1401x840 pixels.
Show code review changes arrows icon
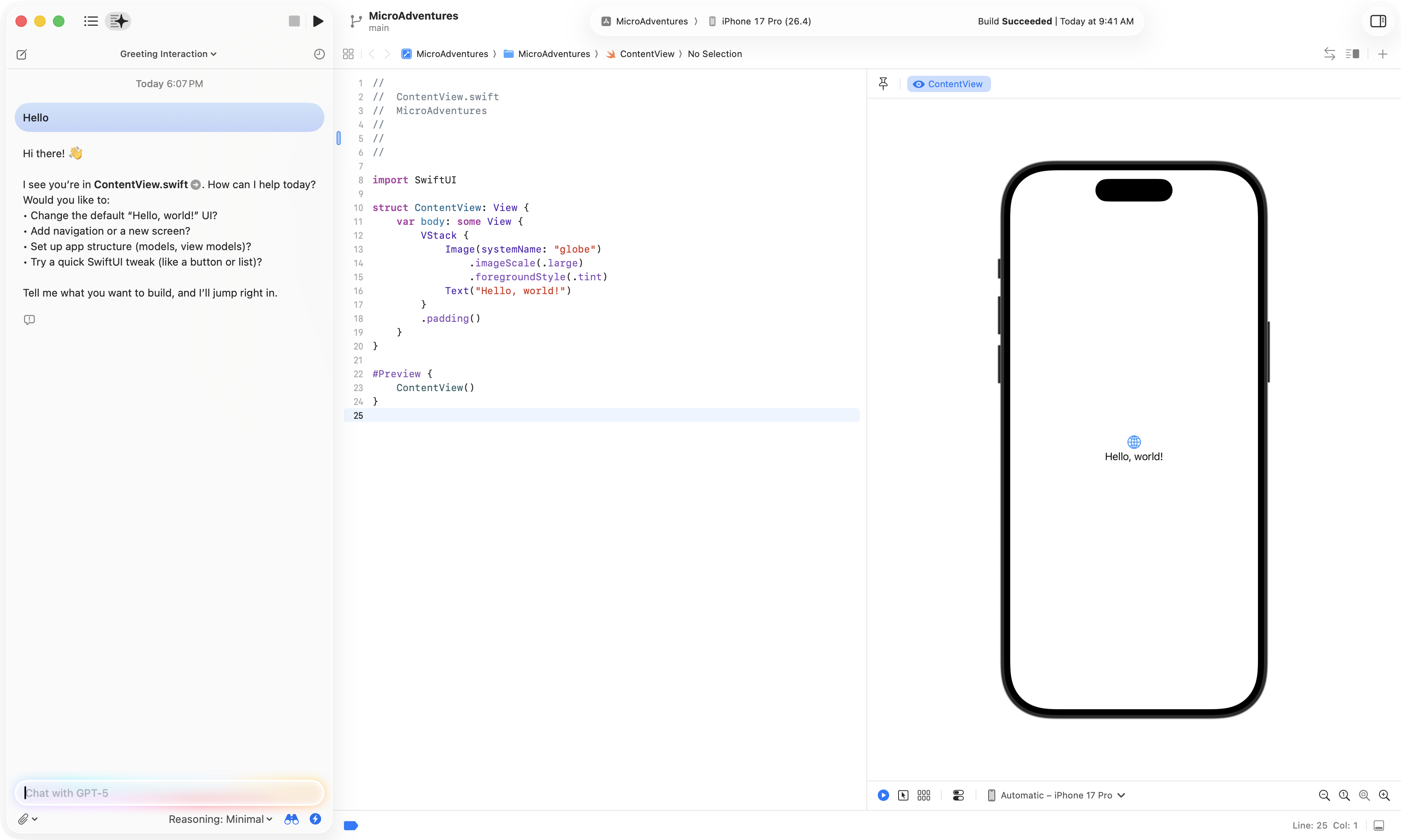click(x=1329, y=54)
